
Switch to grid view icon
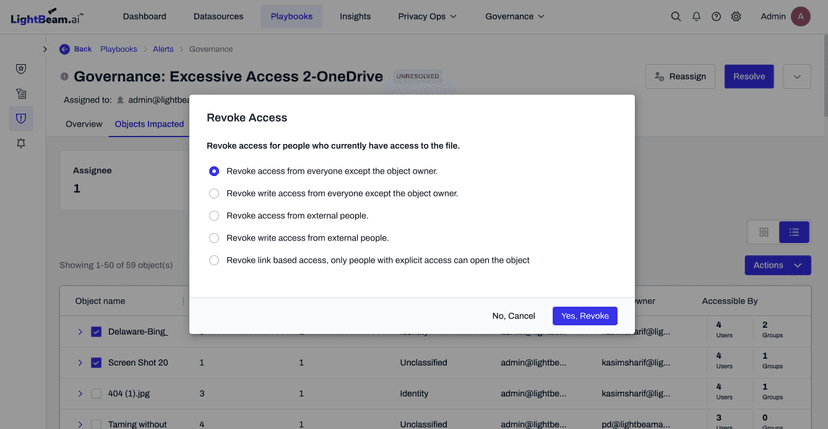point(764,232)
